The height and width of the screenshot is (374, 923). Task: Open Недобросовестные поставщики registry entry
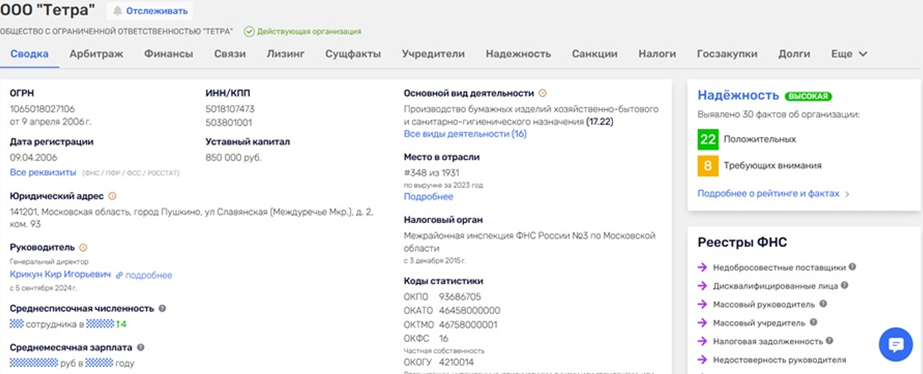pos(779,267)
